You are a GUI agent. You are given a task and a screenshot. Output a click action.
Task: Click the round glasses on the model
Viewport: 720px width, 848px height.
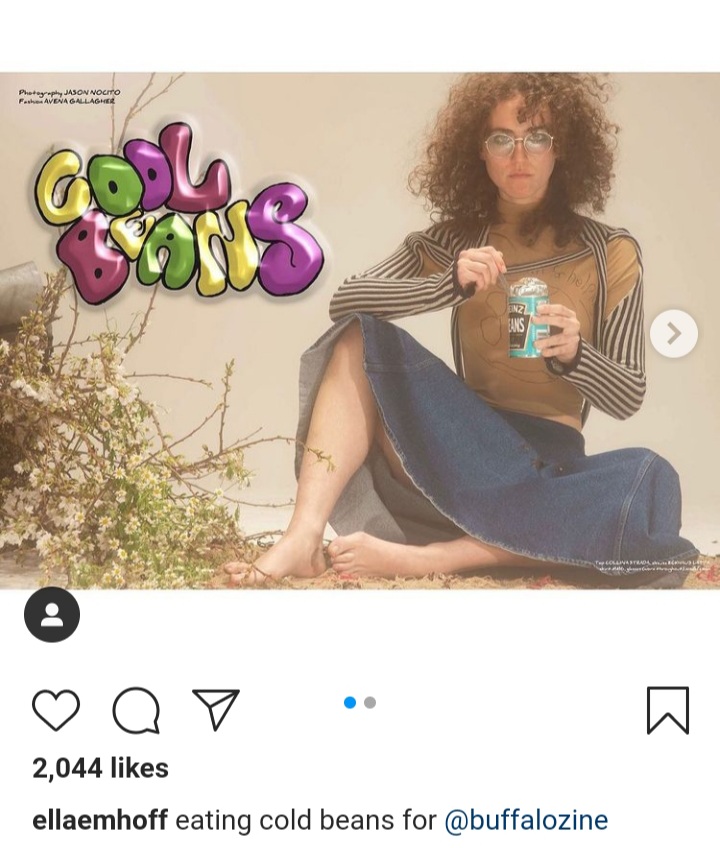[518, 145]
